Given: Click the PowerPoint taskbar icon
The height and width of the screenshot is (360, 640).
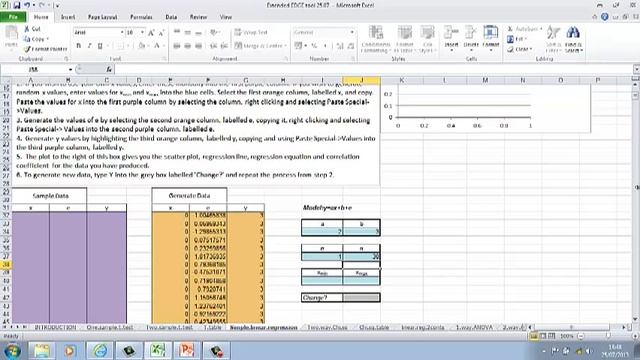Looking at the screenshot, I should tap(186, 351).
